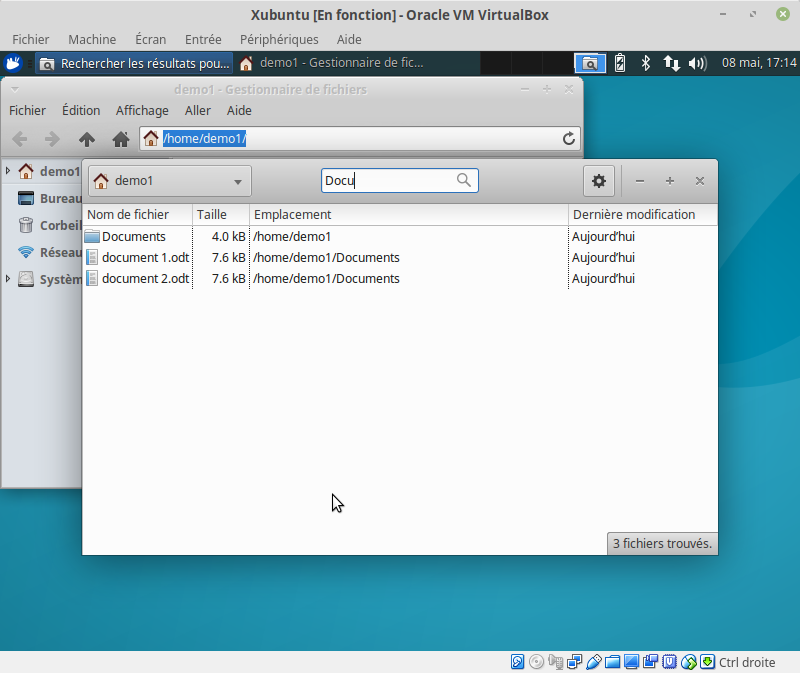Open the demo1 folder dropdown selector
The image size is (800, 673).
point(169,181)
